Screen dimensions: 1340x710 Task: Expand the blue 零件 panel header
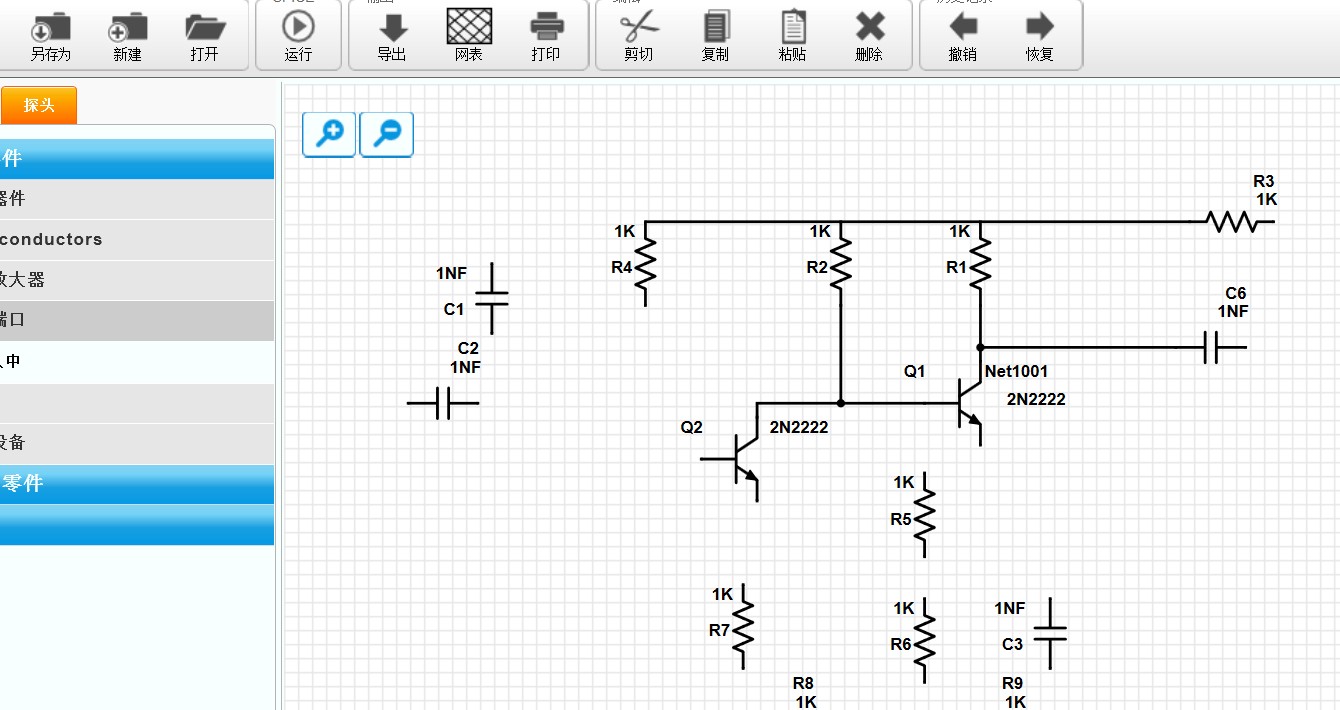coord(137,484)
